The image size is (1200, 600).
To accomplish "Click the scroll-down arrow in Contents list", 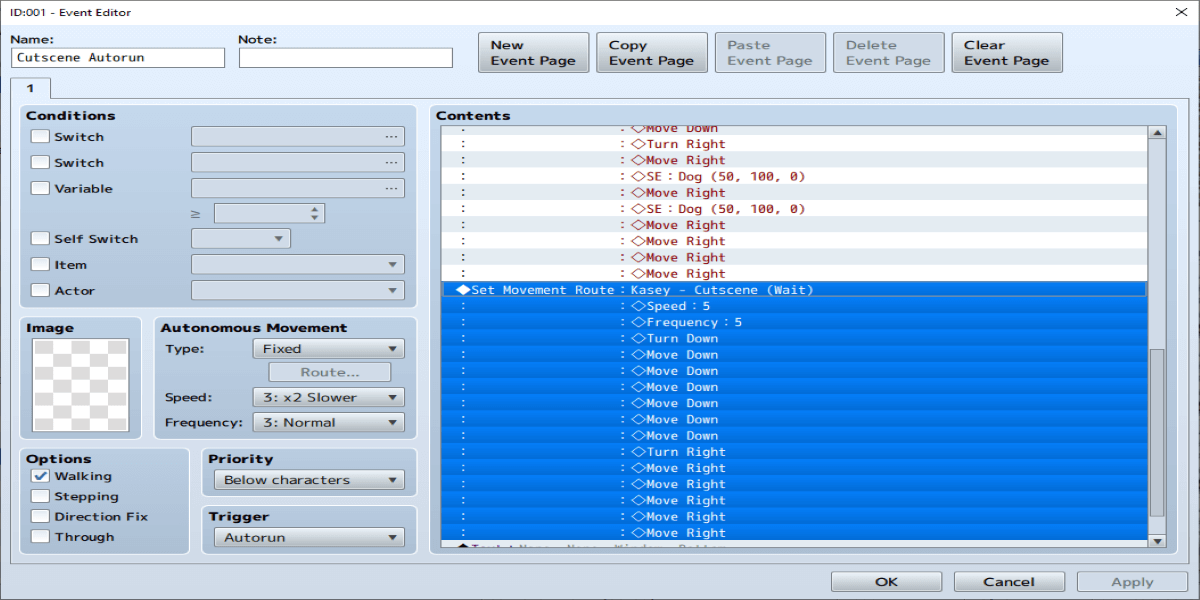I will [1157, 541].
